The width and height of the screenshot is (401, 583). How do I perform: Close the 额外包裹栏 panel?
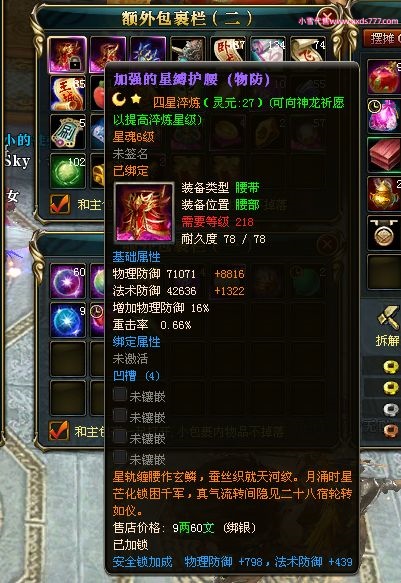click(327, 17)
